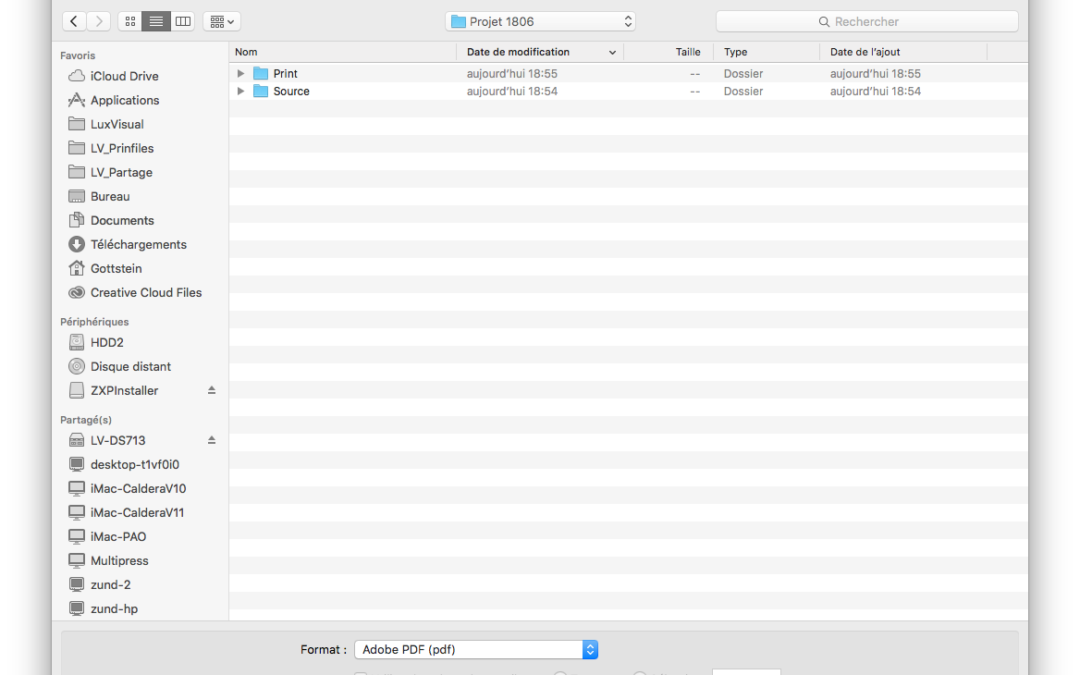Select list view mode button

point(156,21)
